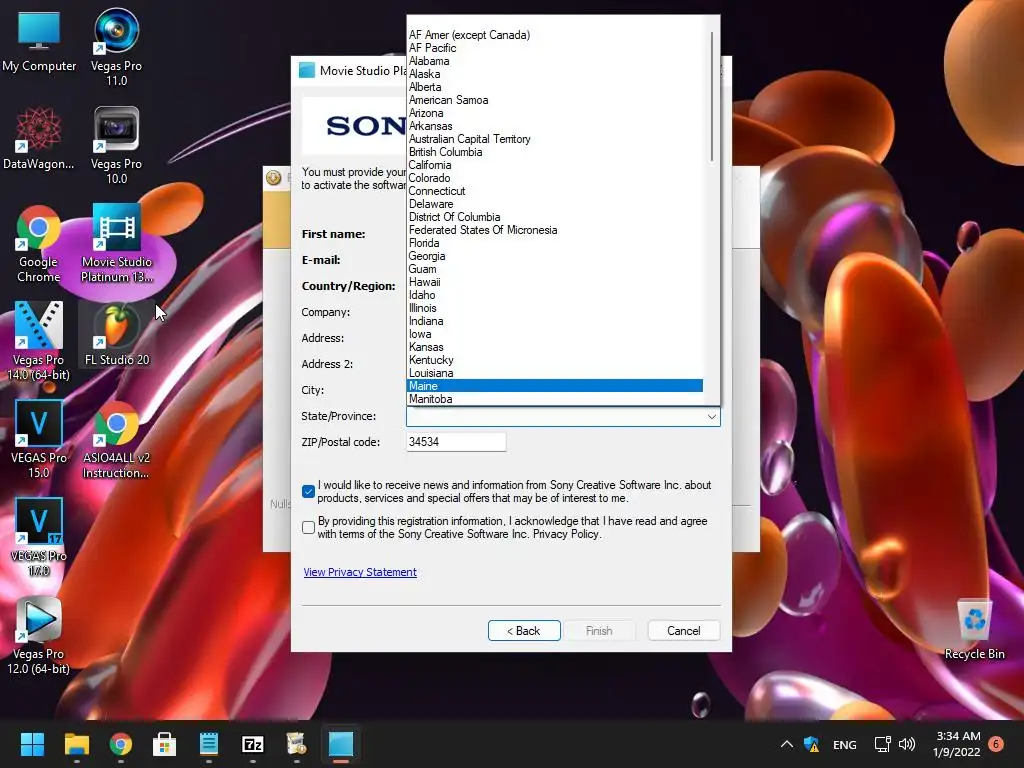Pick Alaska from the state list
The width and height of the screenshot is (1024, 768).
coord(554,74)
